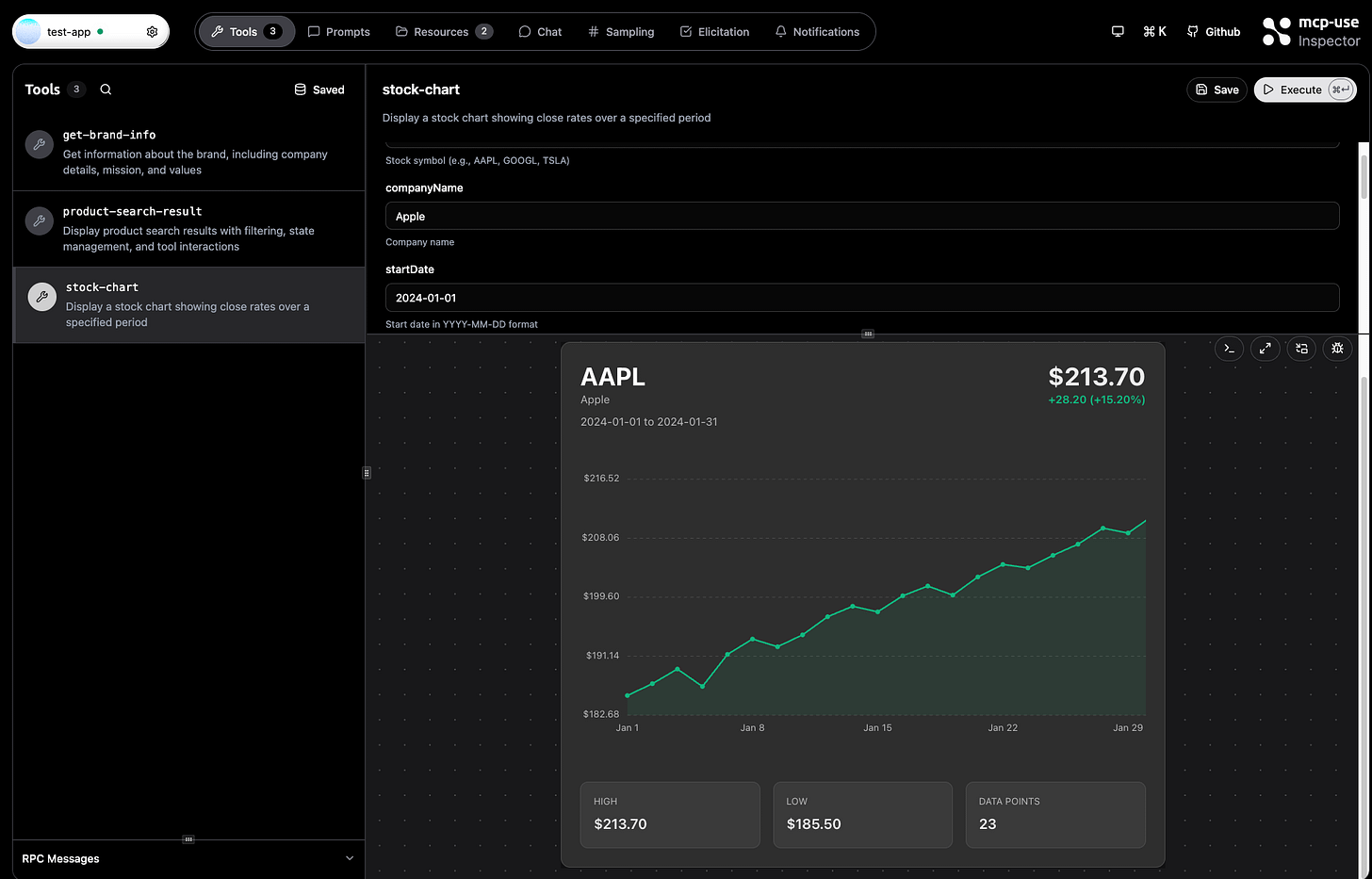Screen dimensions: 1372x879
Task: Click the $199.60 y-axis label
Action: (x=601, y=596)
